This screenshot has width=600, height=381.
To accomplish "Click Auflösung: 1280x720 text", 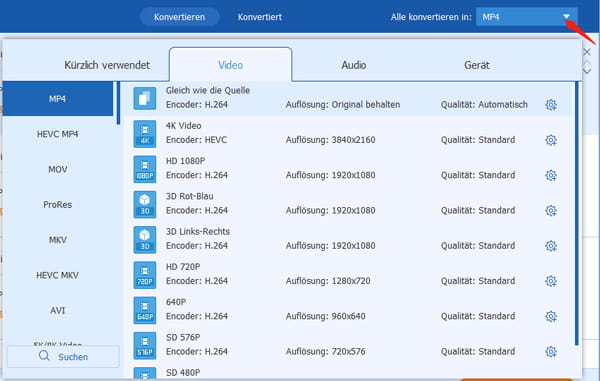I will pos(328,281).
